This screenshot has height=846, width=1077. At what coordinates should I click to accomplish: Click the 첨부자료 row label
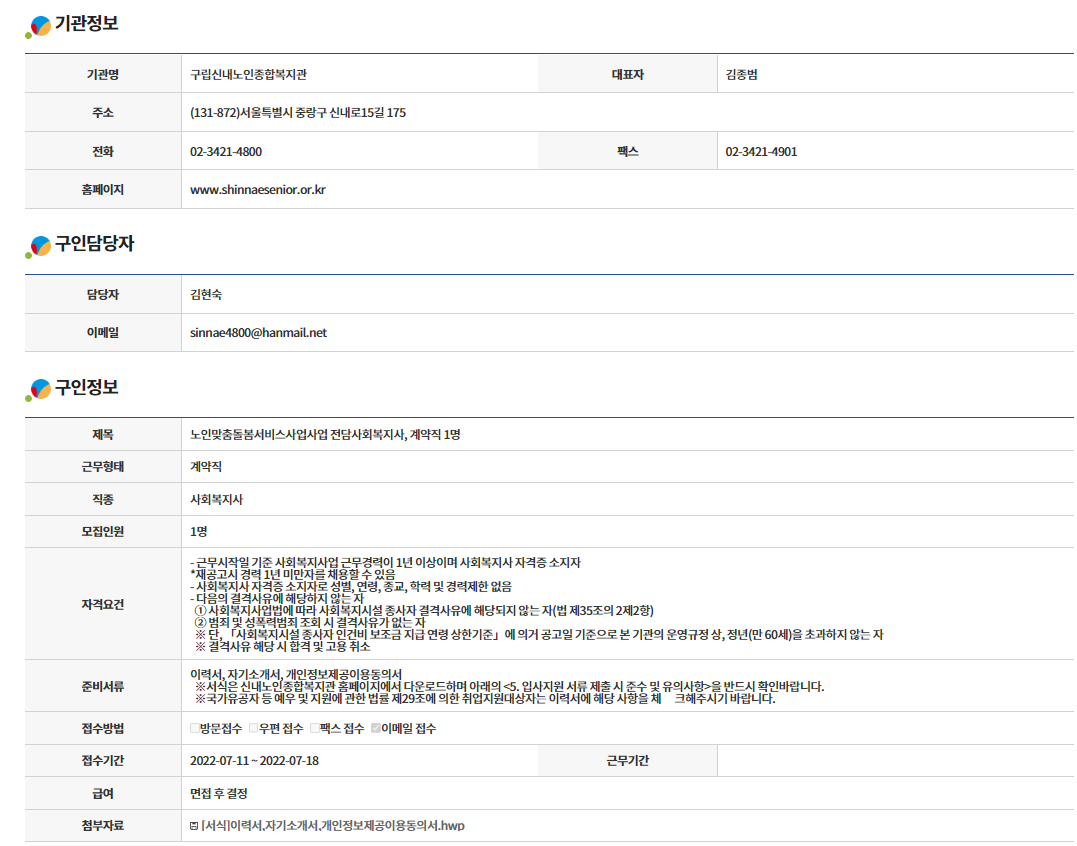[103, 826]
